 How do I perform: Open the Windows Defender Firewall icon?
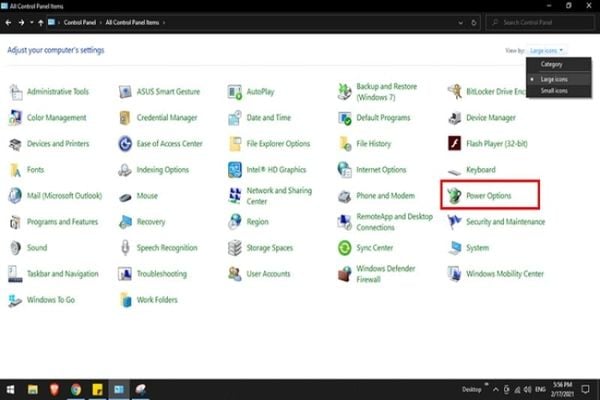point(344,274)
